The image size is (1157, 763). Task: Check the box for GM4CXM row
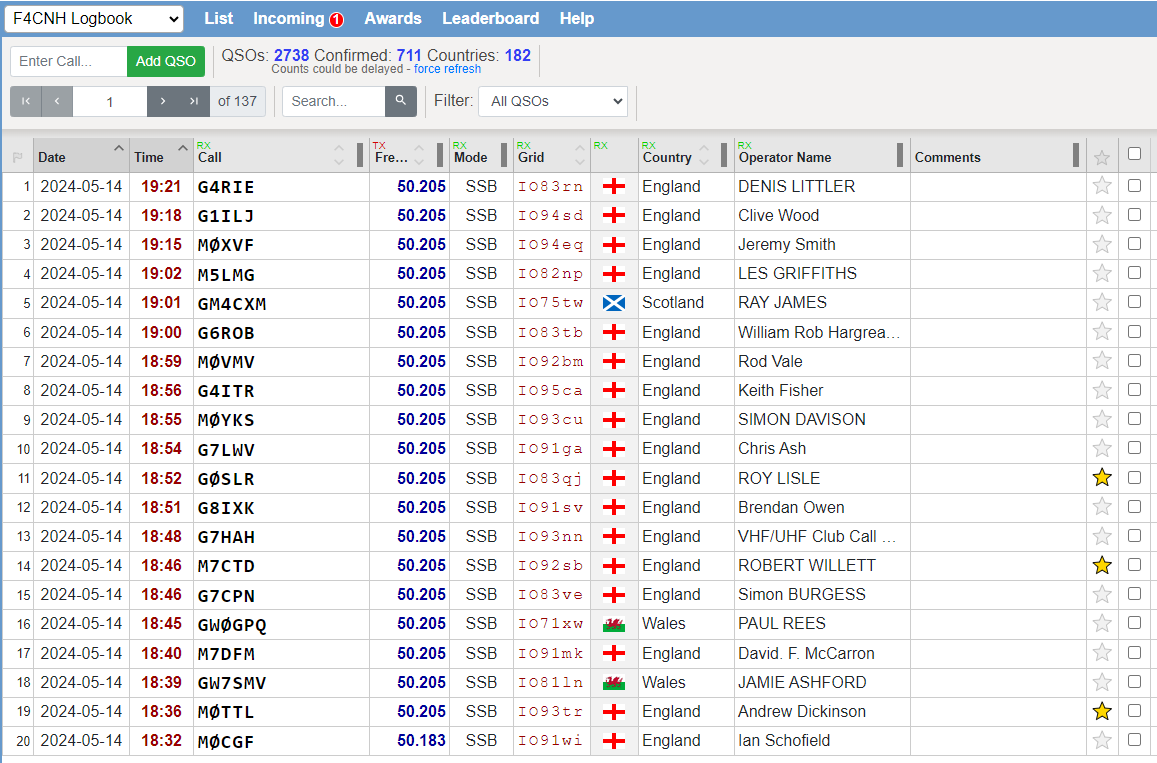click(x=1134, y=302)
